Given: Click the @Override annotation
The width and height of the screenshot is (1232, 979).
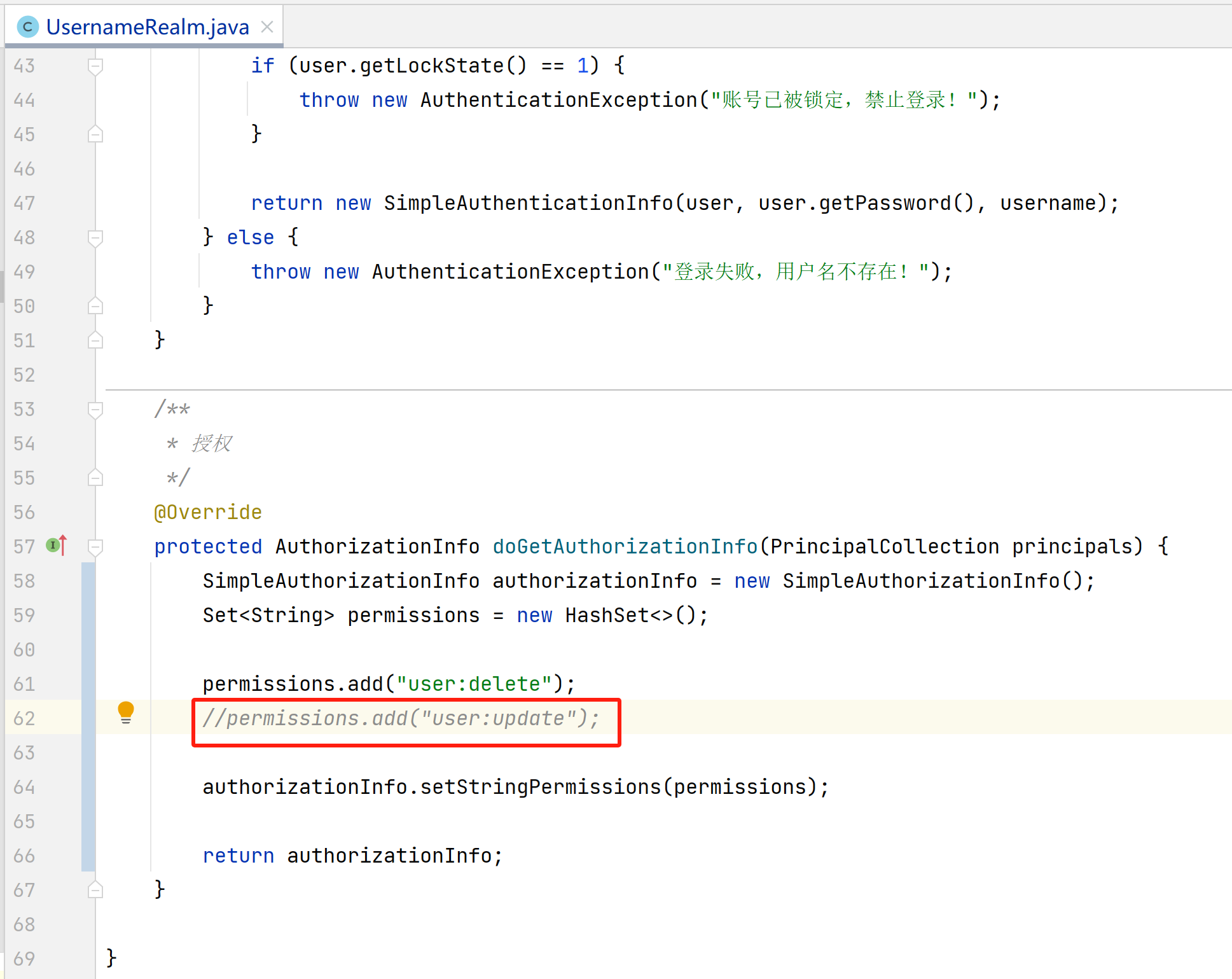Looking at the screenshot, I should [207, 512].
